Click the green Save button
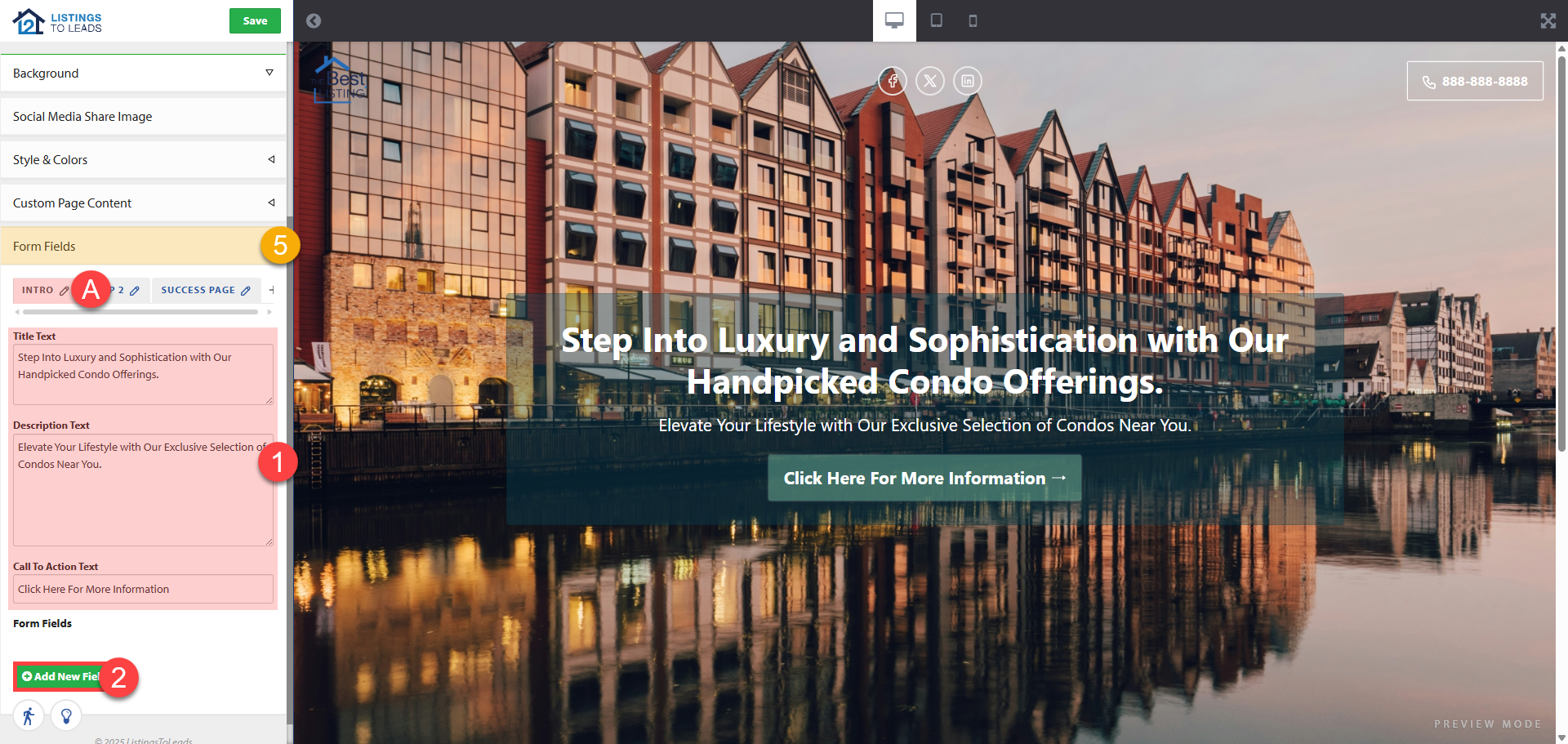The height and width of the screenshot is (744, 1568). (255, 20)
